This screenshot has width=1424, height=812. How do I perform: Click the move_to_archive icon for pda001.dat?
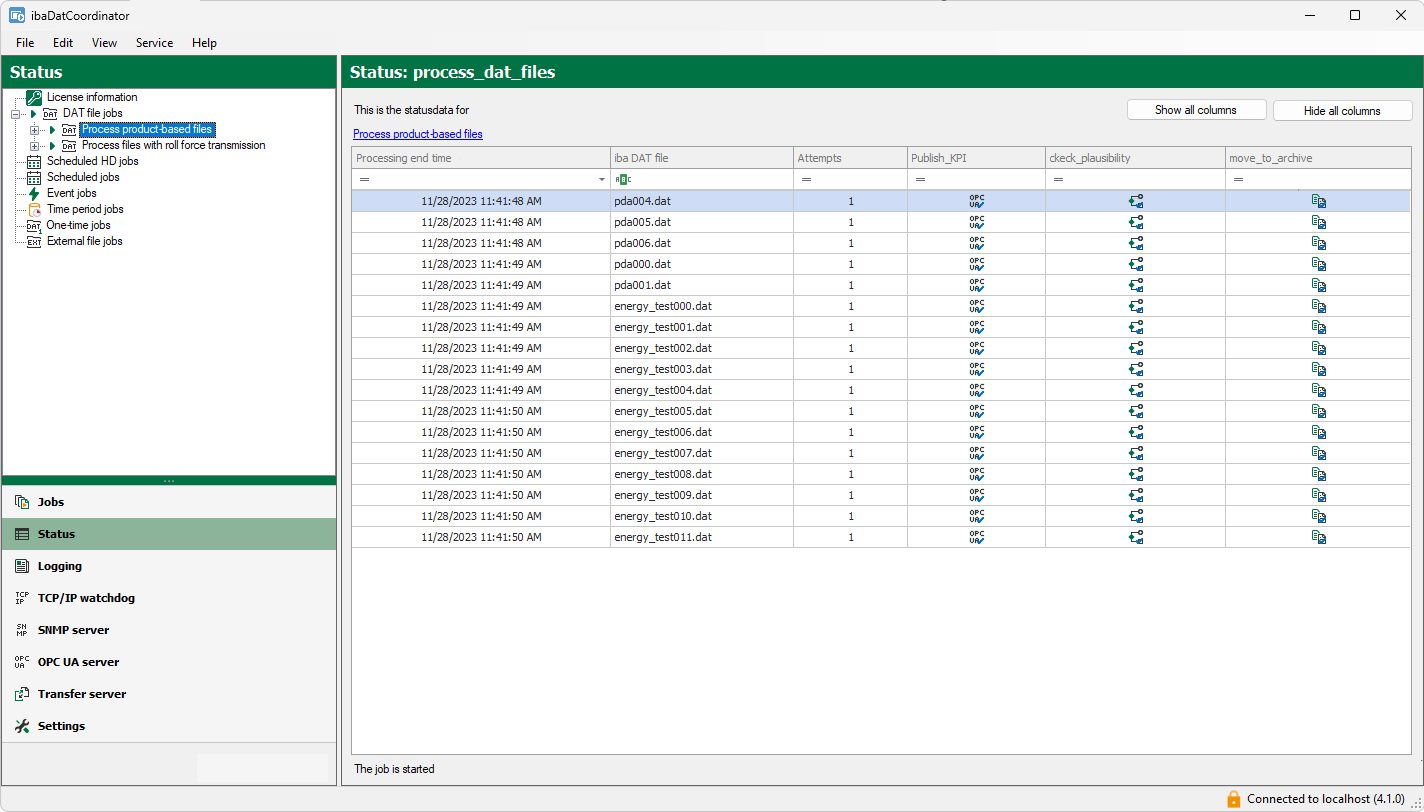[1319, 285]
